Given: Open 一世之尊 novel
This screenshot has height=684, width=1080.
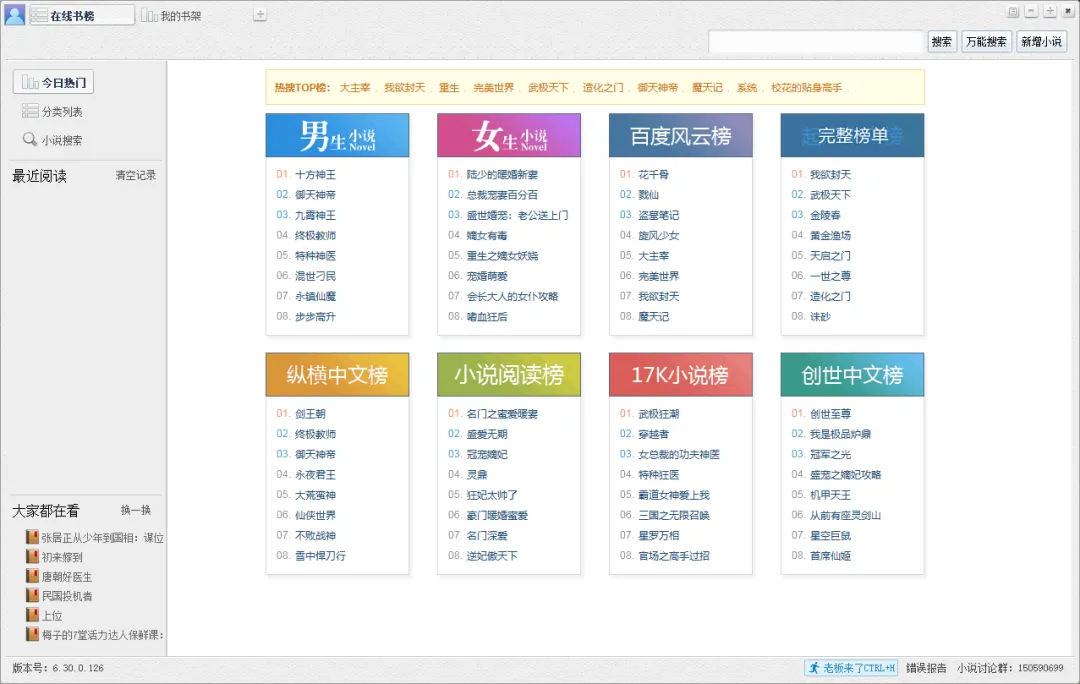Looking at the screenshot, I should (x=830, y=276).
